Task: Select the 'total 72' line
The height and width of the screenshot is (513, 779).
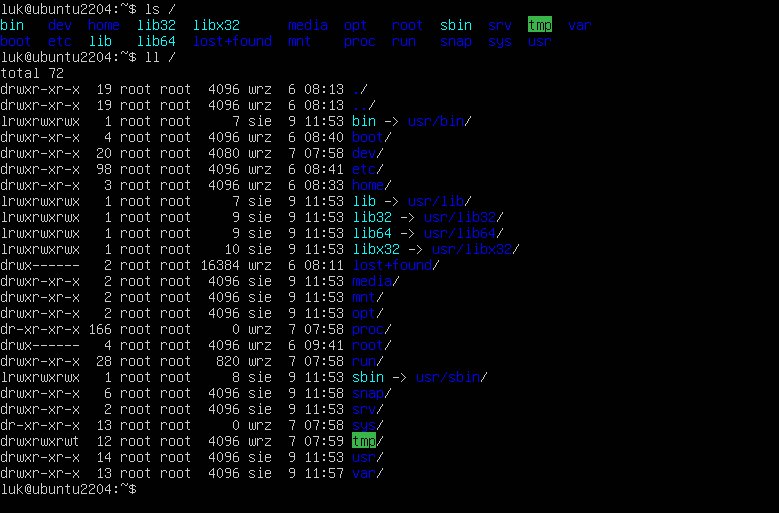Action: [x=32, y=73]
